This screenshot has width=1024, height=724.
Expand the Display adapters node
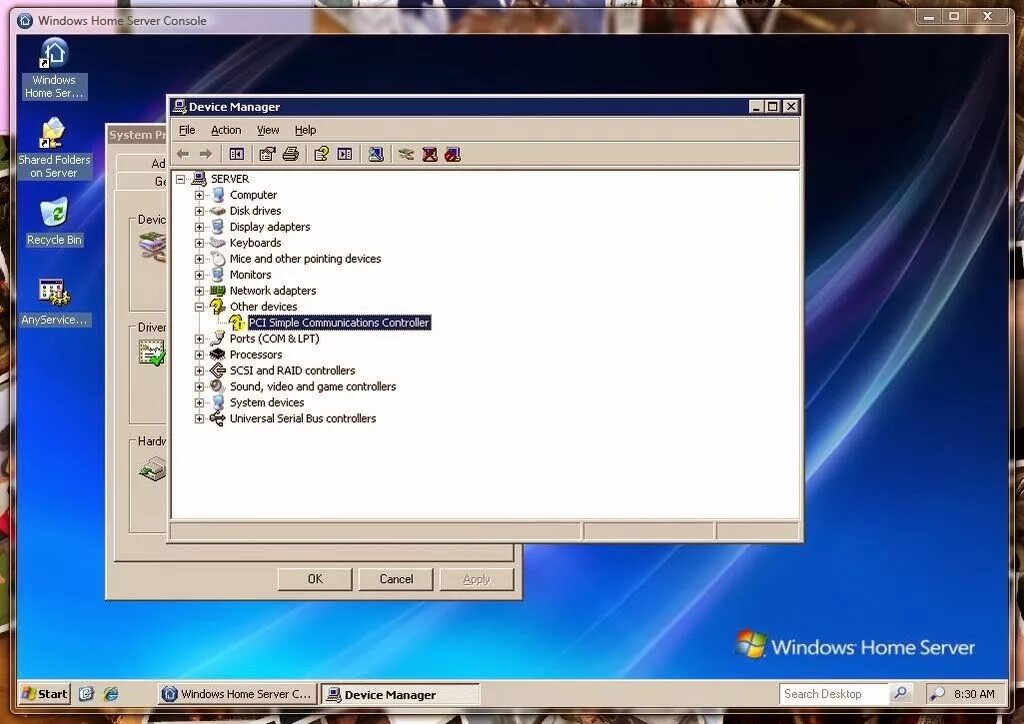click(199, 227)
